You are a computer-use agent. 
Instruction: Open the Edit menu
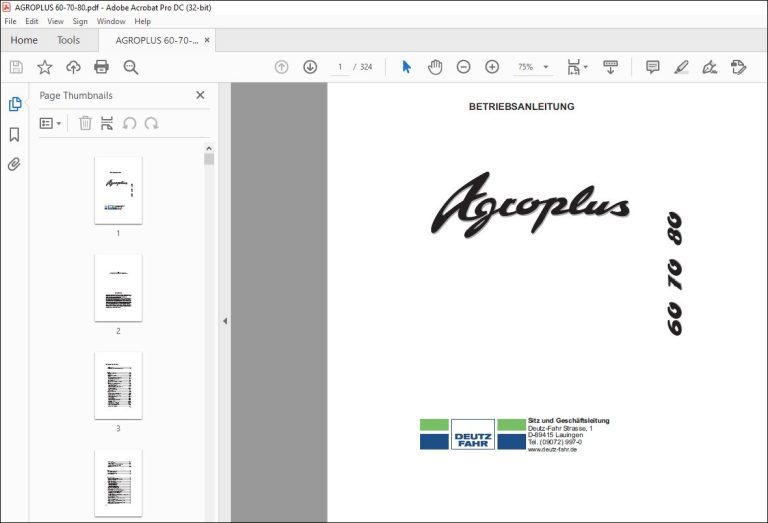pos(32,22)
